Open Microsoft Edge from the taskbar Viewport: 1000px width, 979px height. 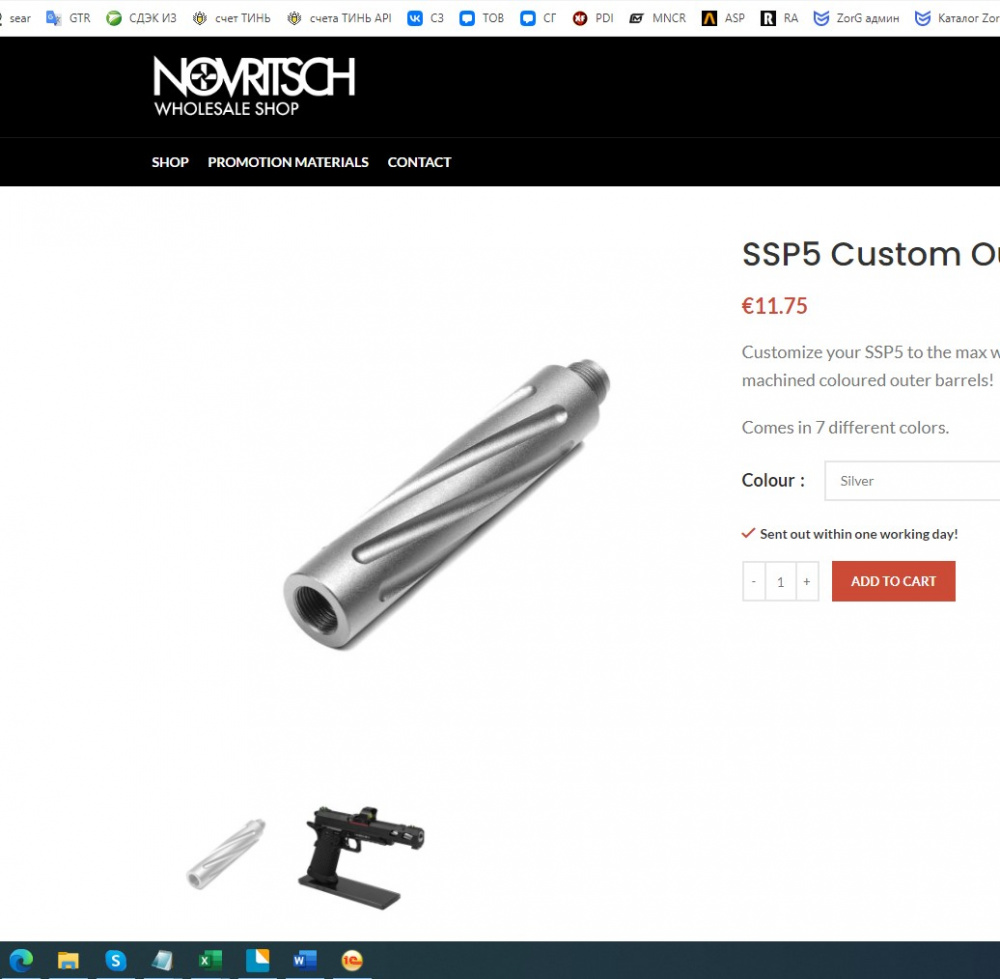21,960
